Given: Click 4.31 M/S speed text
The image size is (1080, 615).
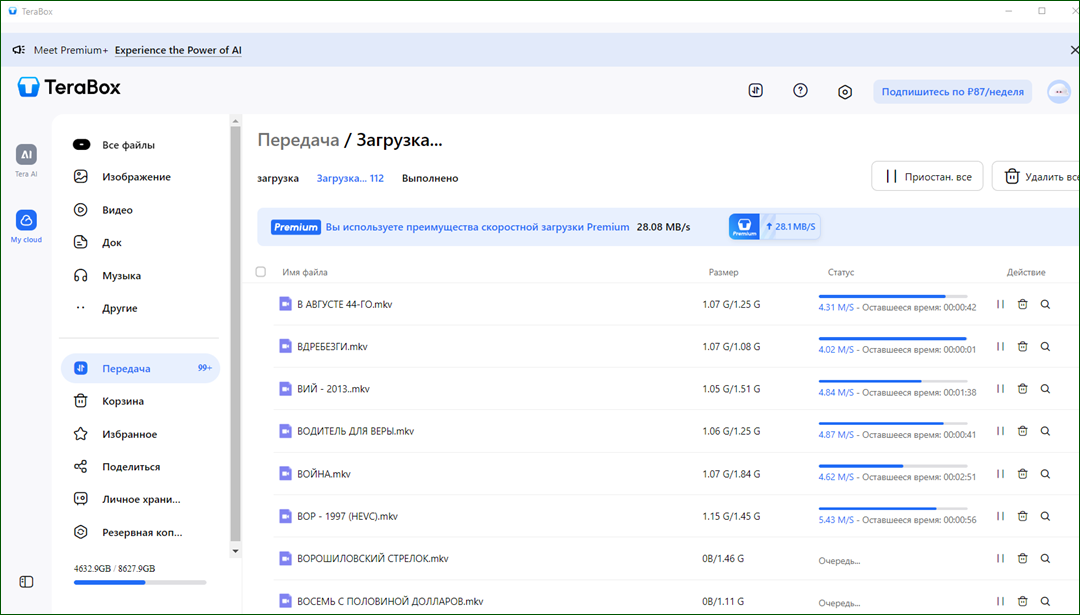Looking at the screenshot, I should point(835,308).
